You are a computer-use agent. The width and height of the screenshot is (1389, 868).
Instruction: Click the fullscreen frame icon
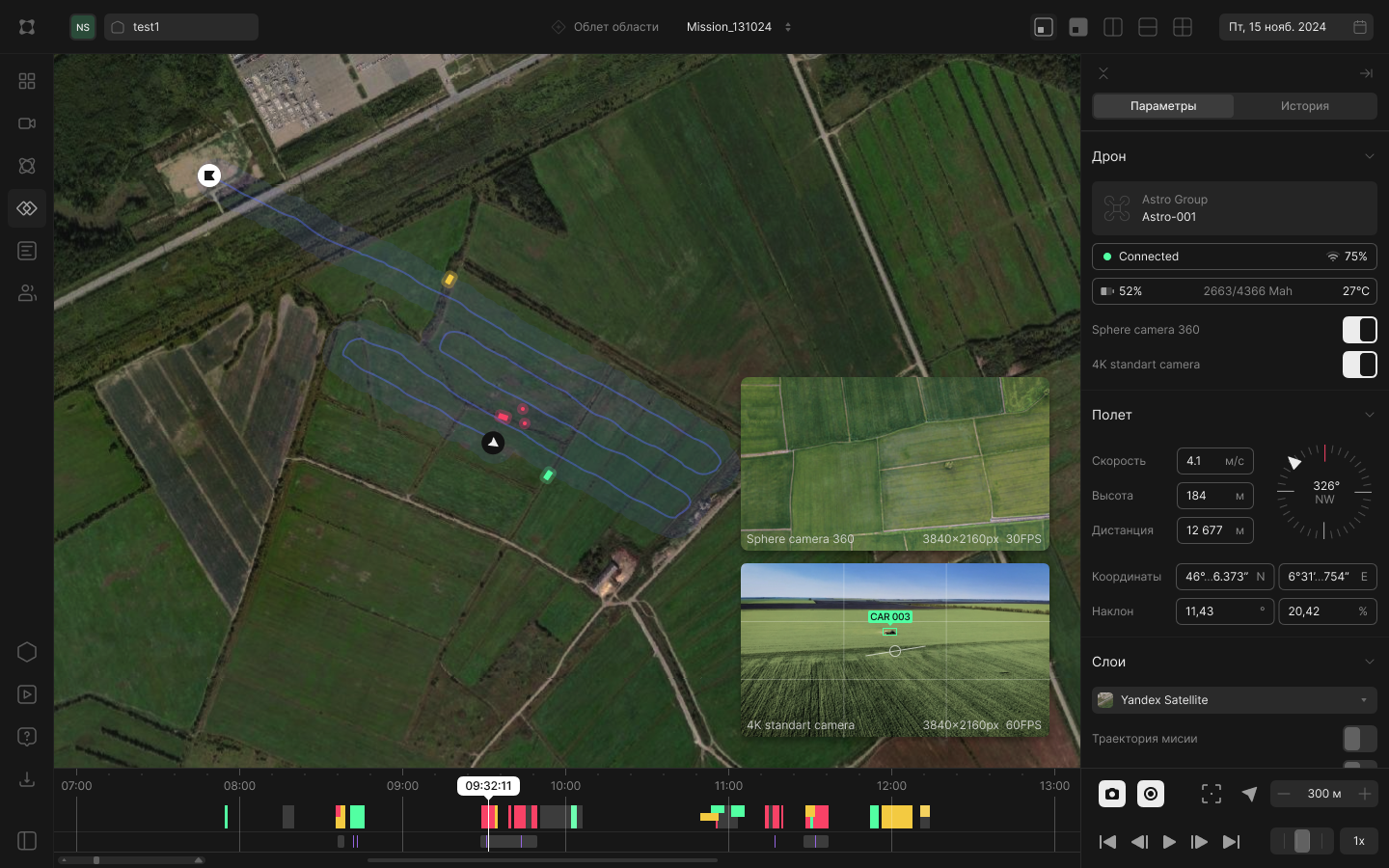click(1212, 794)
